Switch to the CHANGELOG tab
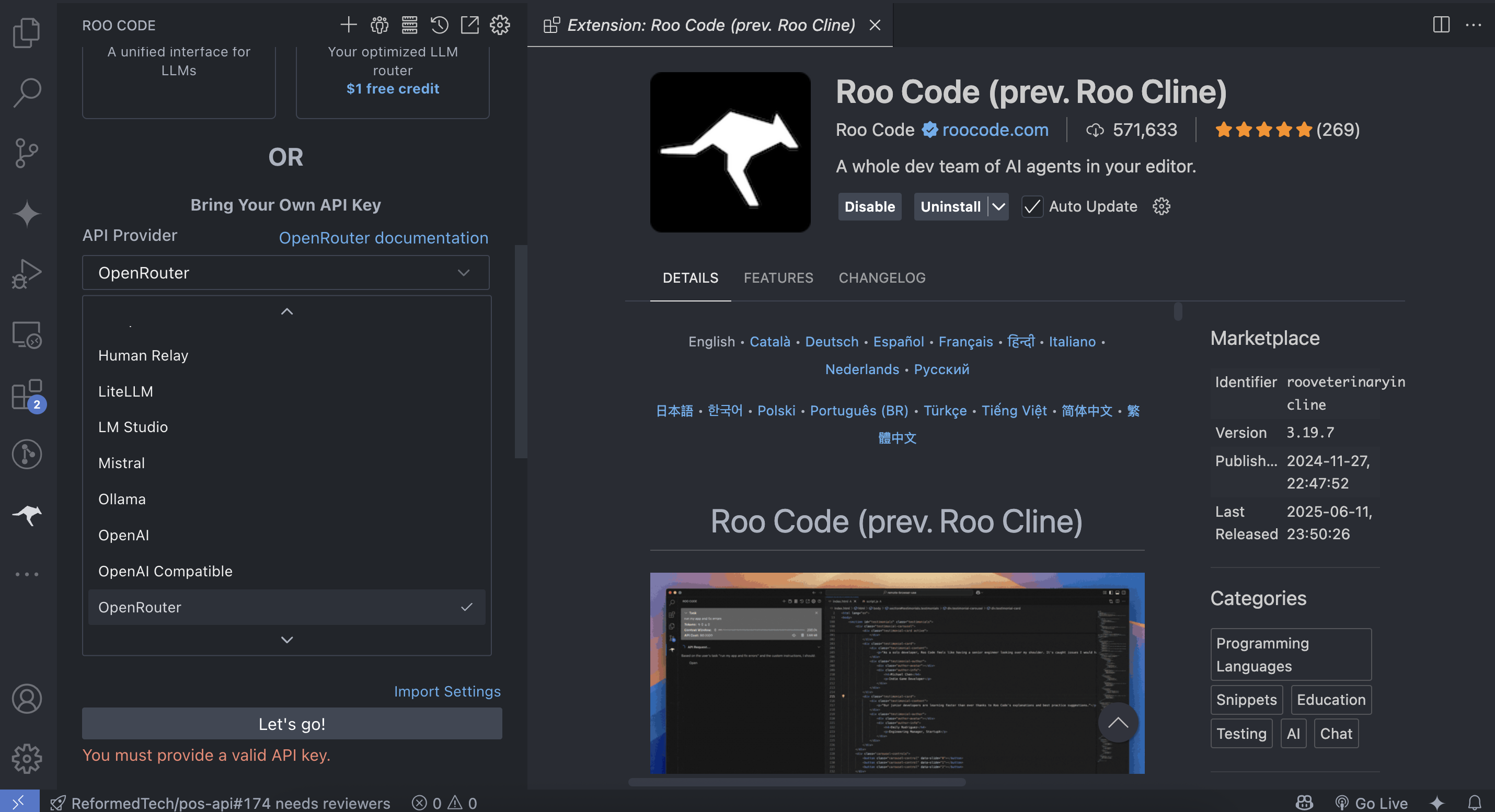This screenshot has height=812, width=1495. [881, 278]
